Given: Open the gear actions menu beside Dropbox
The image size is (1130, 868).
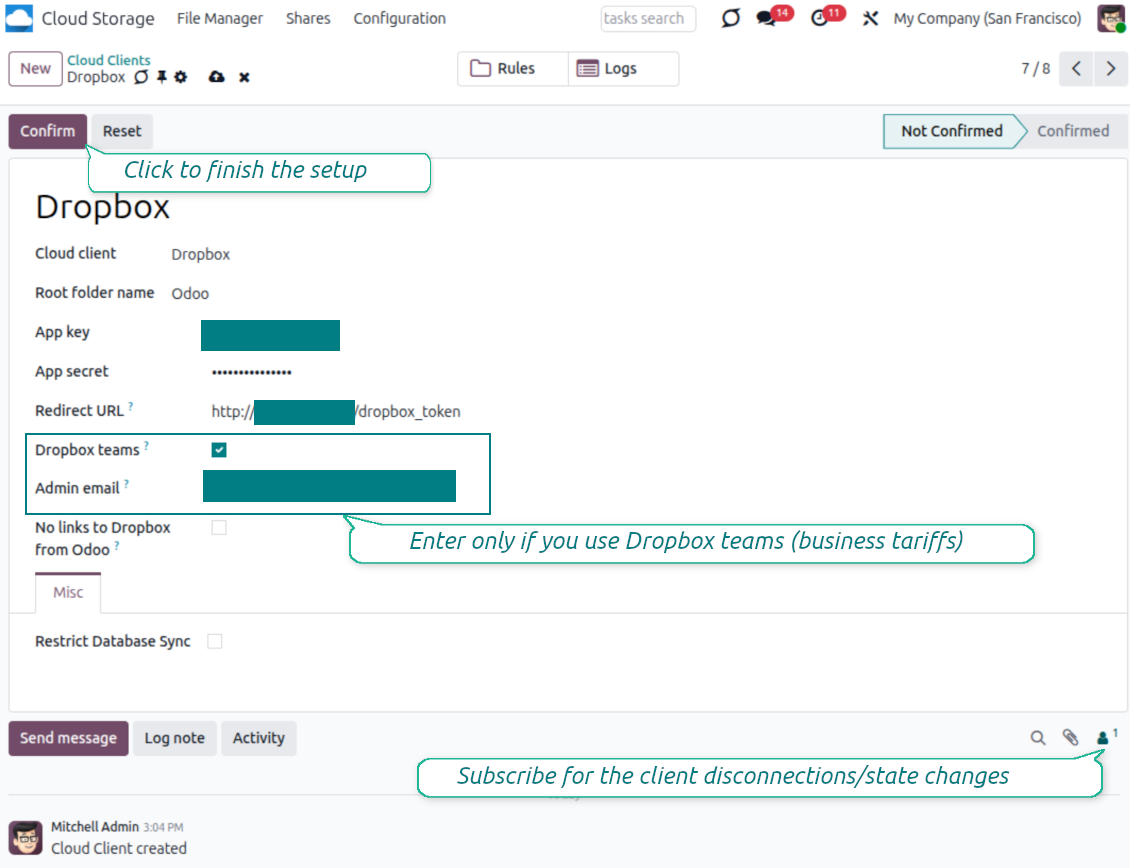Looking at the screenshot, I should [x=181, y=77].
